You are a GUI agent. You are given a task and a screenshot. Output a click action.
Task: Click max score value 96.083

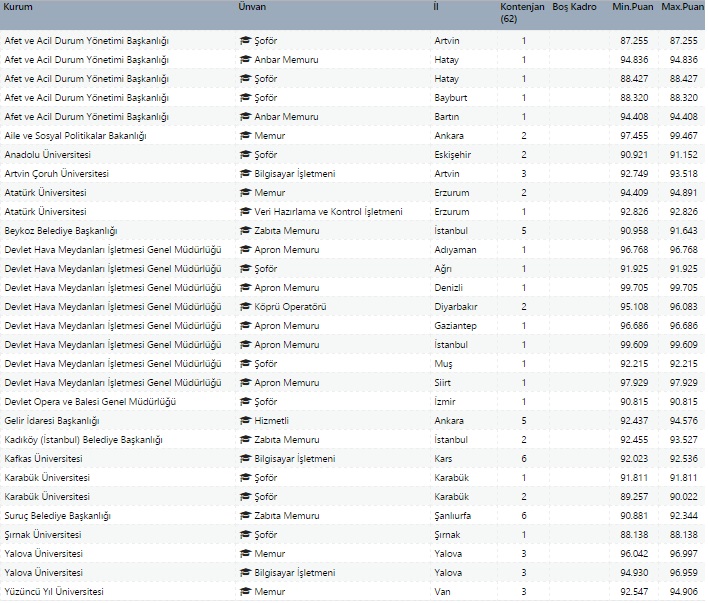point(684,307)
